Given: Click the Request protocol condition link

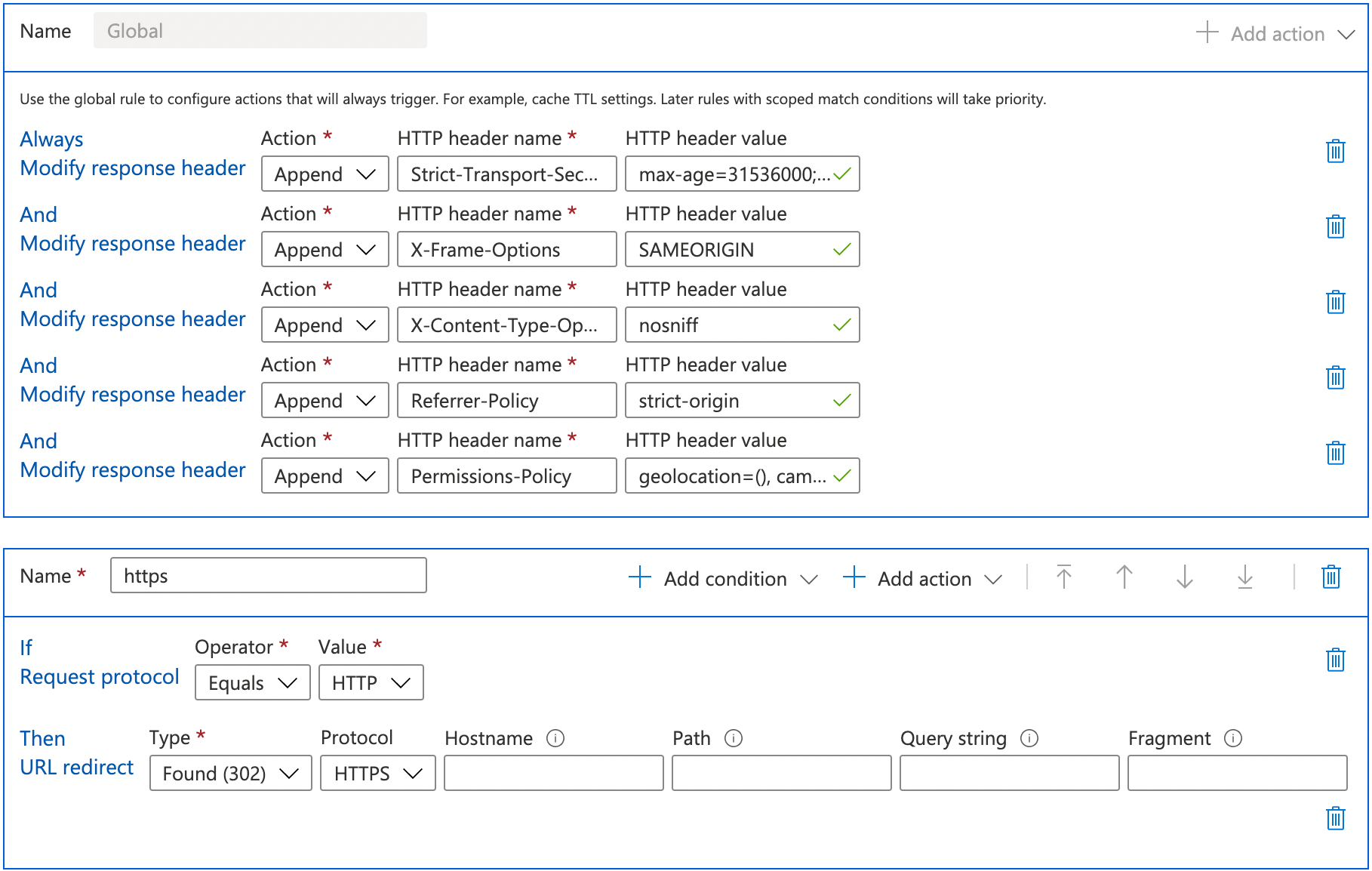Looking at the screenshot, I should (x=99, y=676).
